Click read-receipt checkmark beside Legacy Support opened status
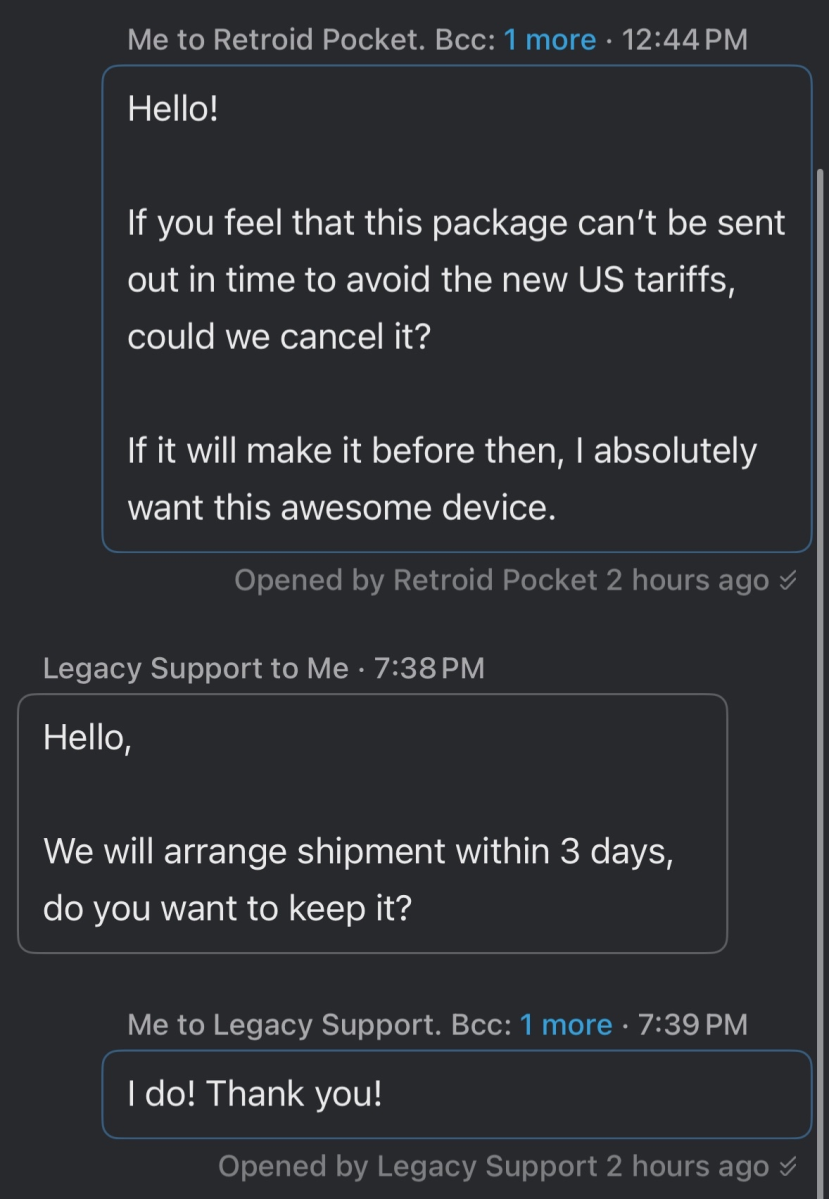 pos(788,1166)
